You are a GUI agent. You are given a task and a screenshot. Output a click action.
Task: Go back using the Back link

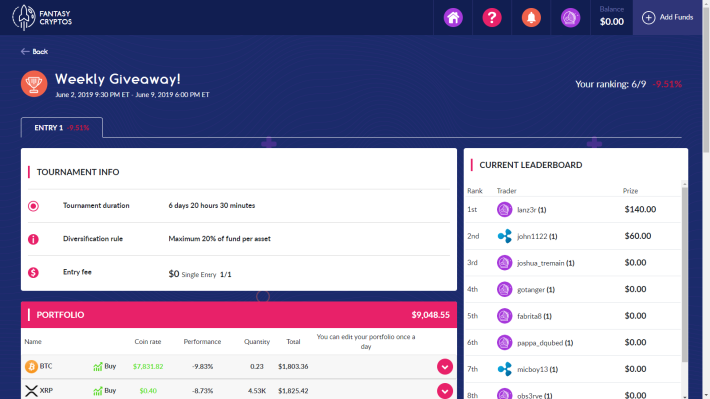pos(34,52)
